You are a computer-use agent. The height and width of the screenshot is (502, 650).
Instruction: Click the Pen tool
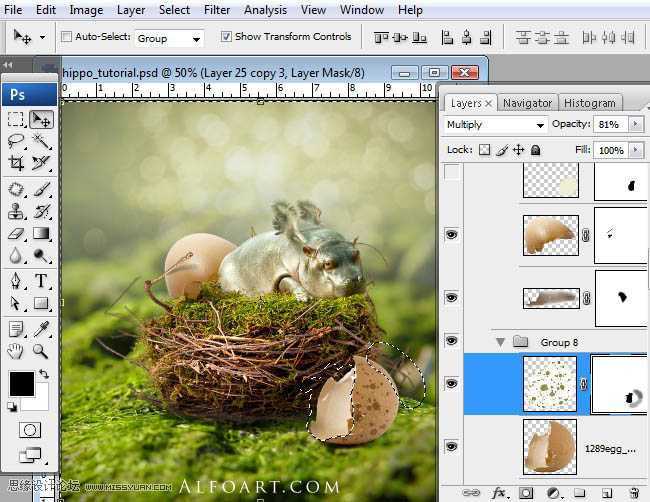point(16,281)
